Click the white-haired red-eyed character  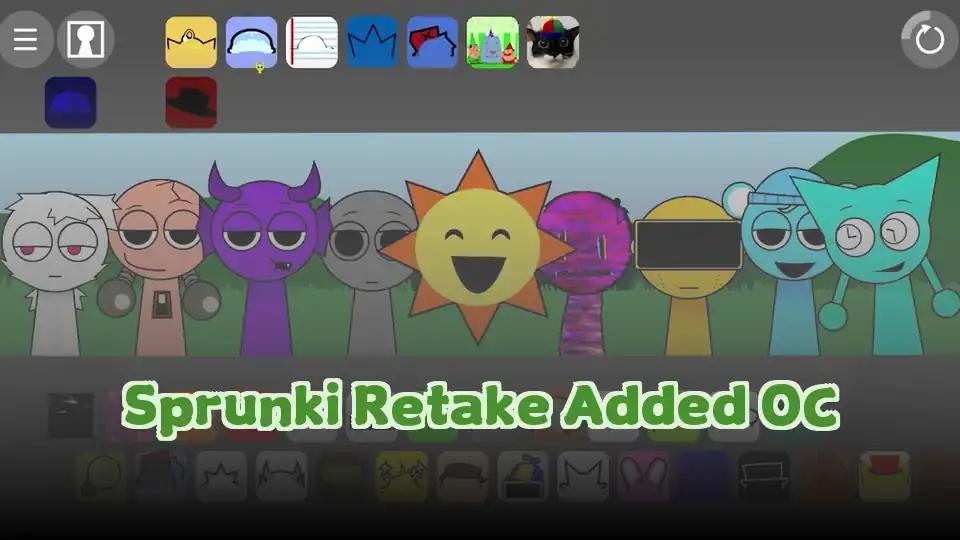(x=55, y=272)
